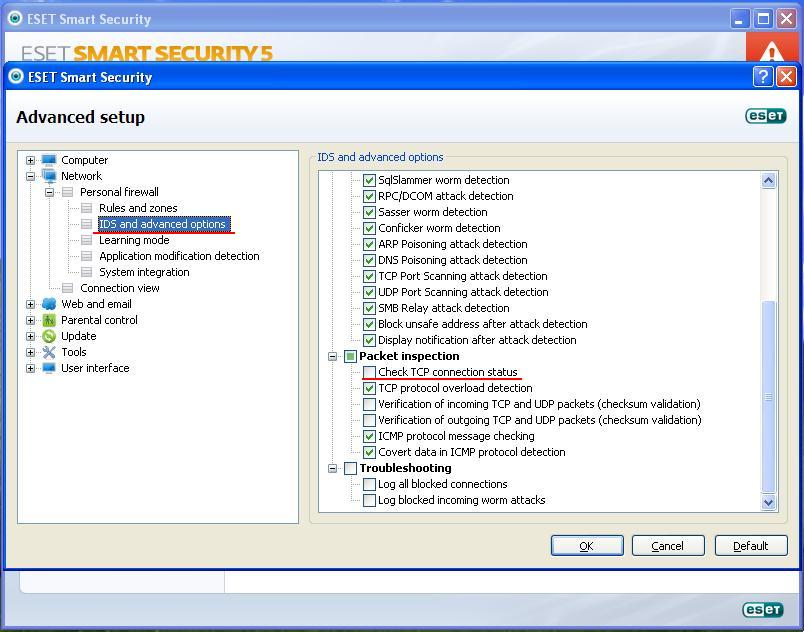This screenshot has height=632, width=804.
Task: Expand the Parental control node
Action: (x=30, y=320)
